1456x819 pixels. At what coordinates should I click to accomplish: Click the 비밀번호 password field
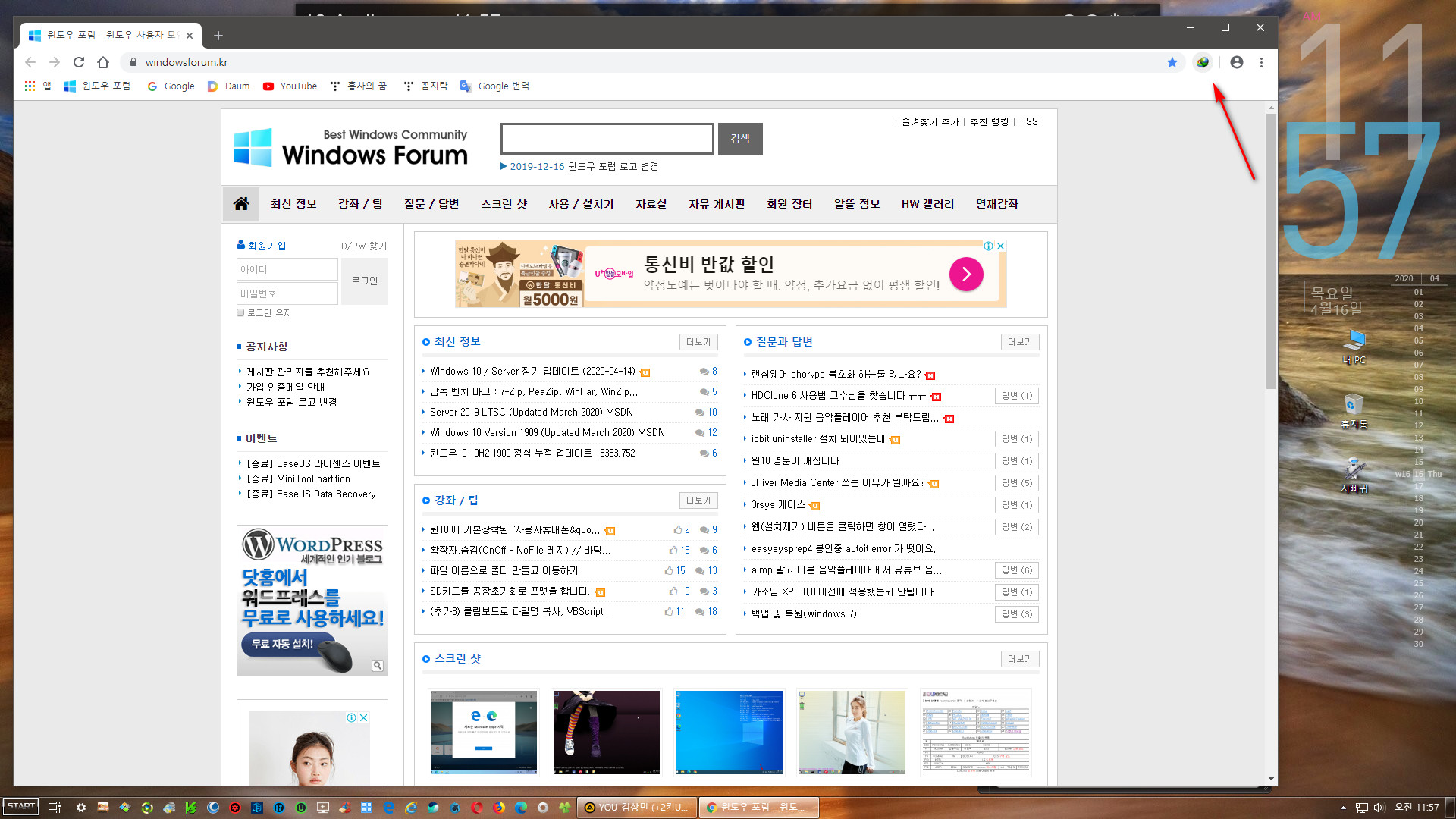pos(287,293)
